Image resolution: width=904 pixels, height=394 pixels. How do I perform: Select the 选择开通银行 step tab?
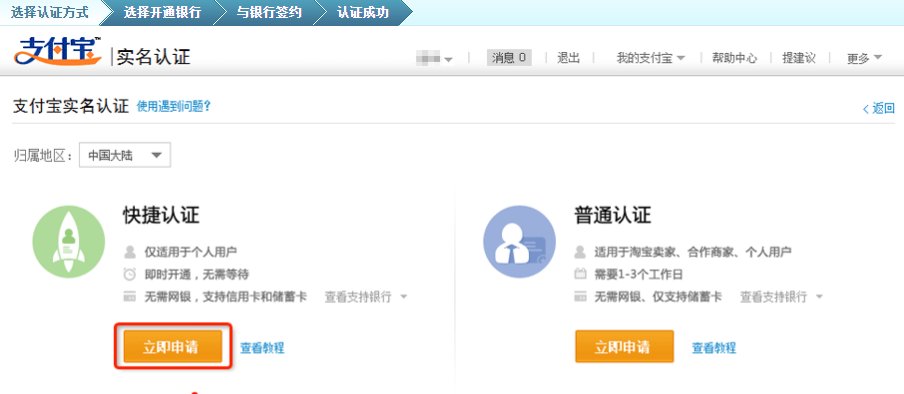tap(162, 12)
